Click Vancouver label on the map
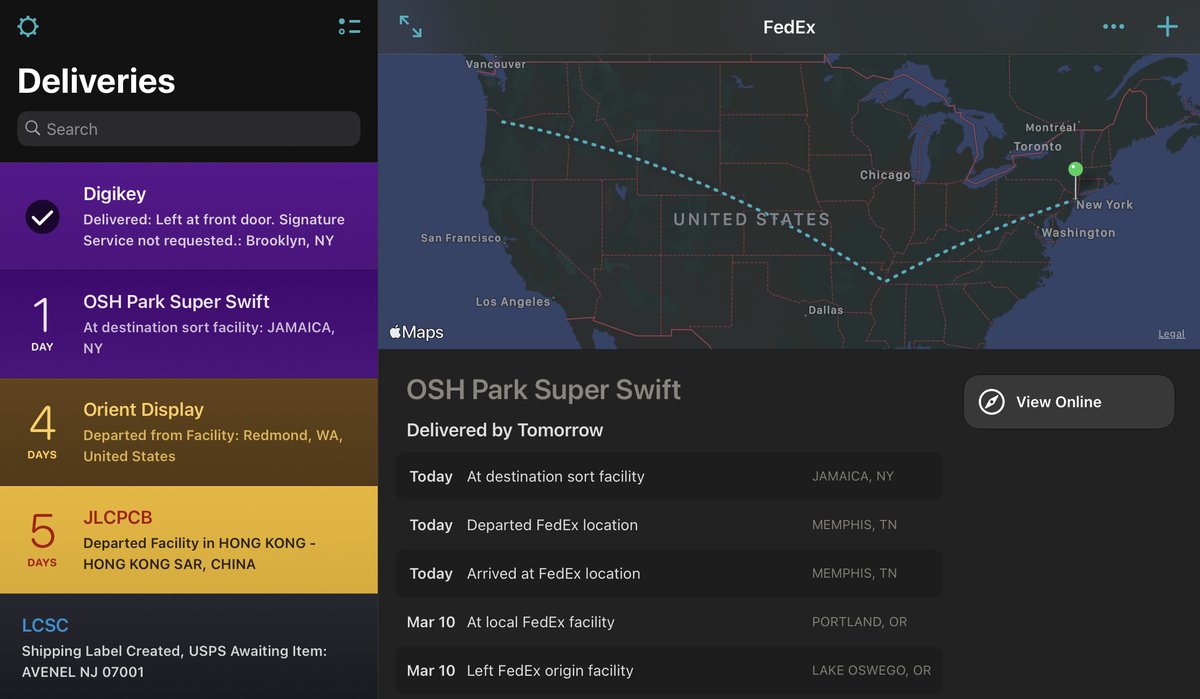1200x699 pixels. [x=496, y=64]
